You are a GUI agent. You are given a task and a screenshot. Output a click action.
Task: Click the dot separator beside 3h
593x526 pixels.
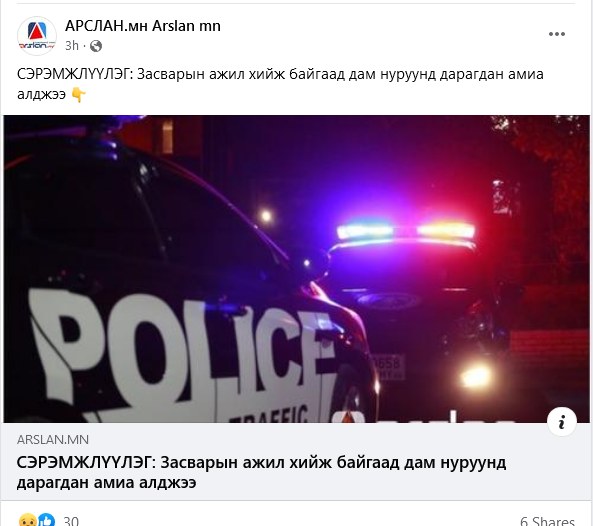(x=84, y=46)
